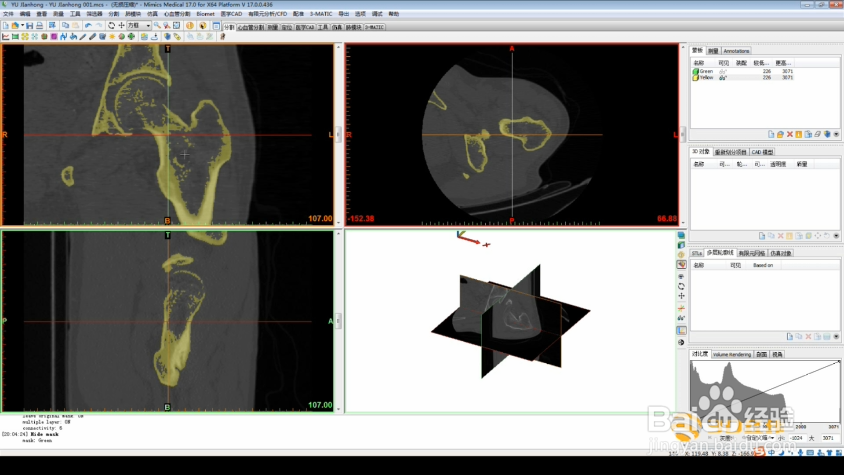Image resolution: width=844 pixels, height=475 pixels.
Task: Switch to the 有限元网格 tab
Action: pos(751,253)
